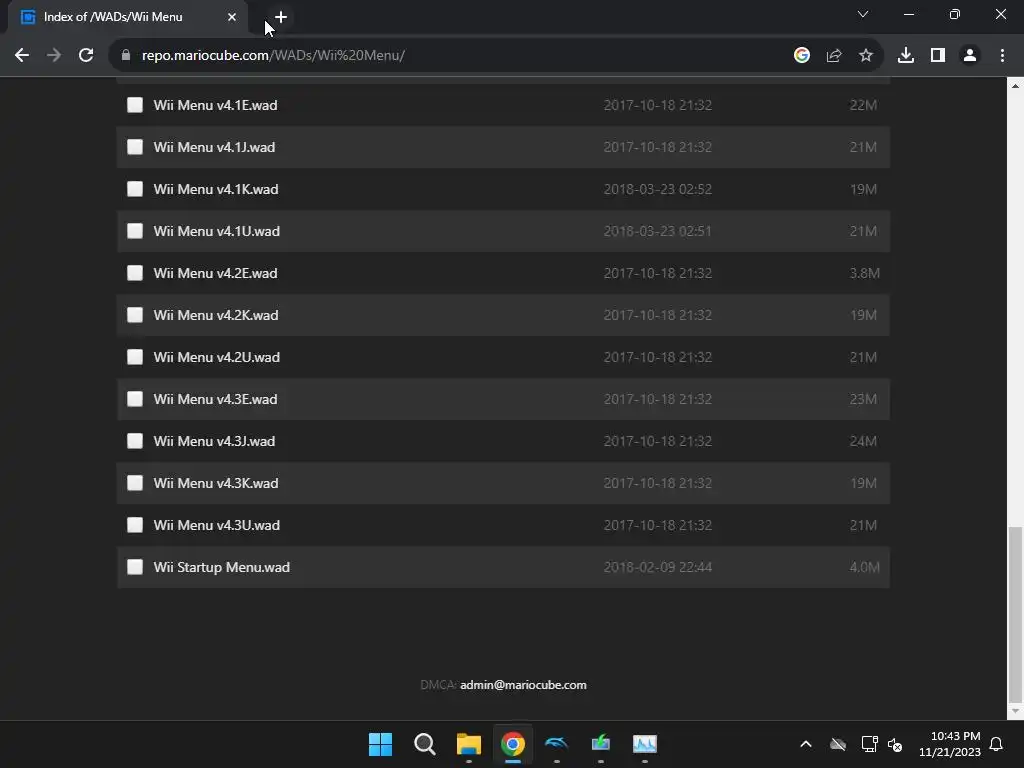Screen dimensions: 1024x768
Task: Check the box for Wii Menu v4.1K.wad
Action: 135,189
